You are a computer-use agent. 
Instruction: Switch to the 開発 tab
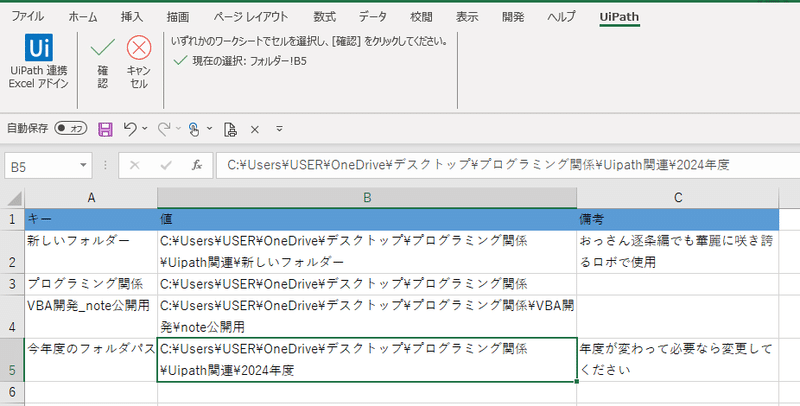click(513, 16)
